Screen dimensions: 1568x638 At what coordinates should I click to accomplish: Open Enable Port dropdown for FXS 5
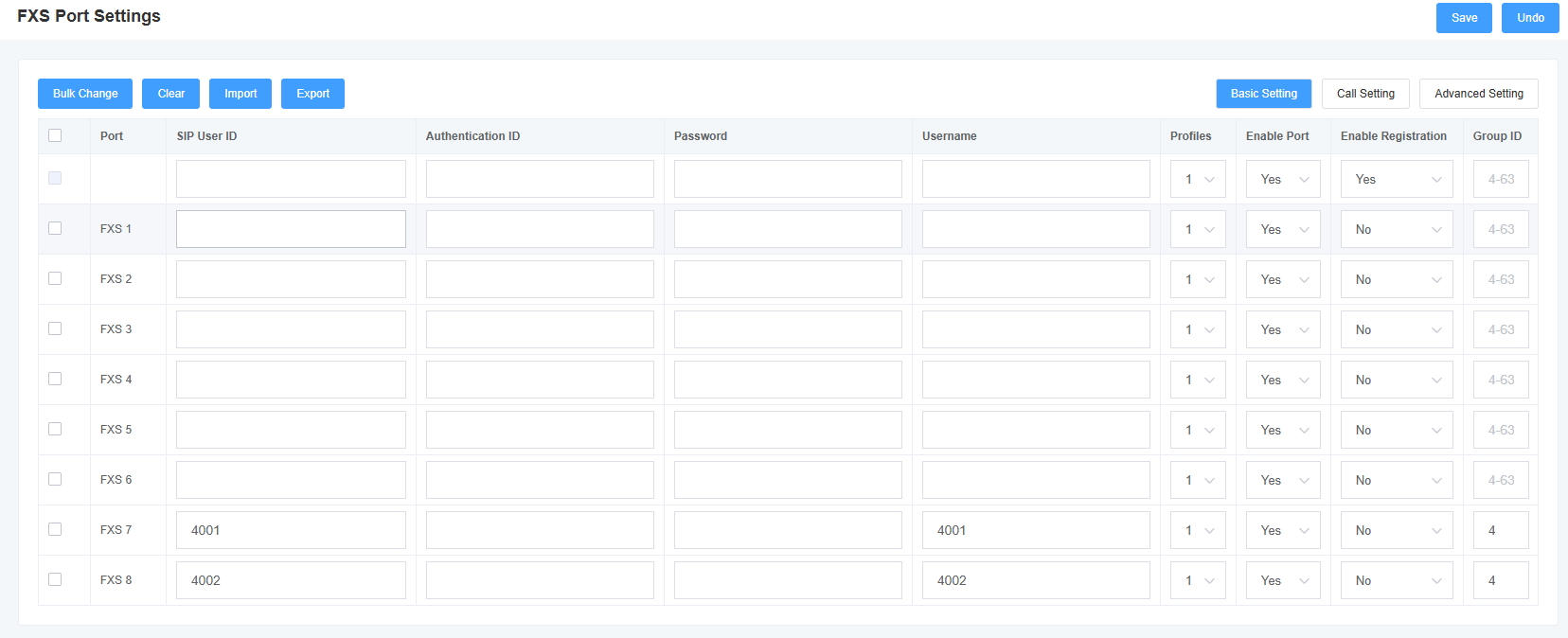coord(1283,430)
